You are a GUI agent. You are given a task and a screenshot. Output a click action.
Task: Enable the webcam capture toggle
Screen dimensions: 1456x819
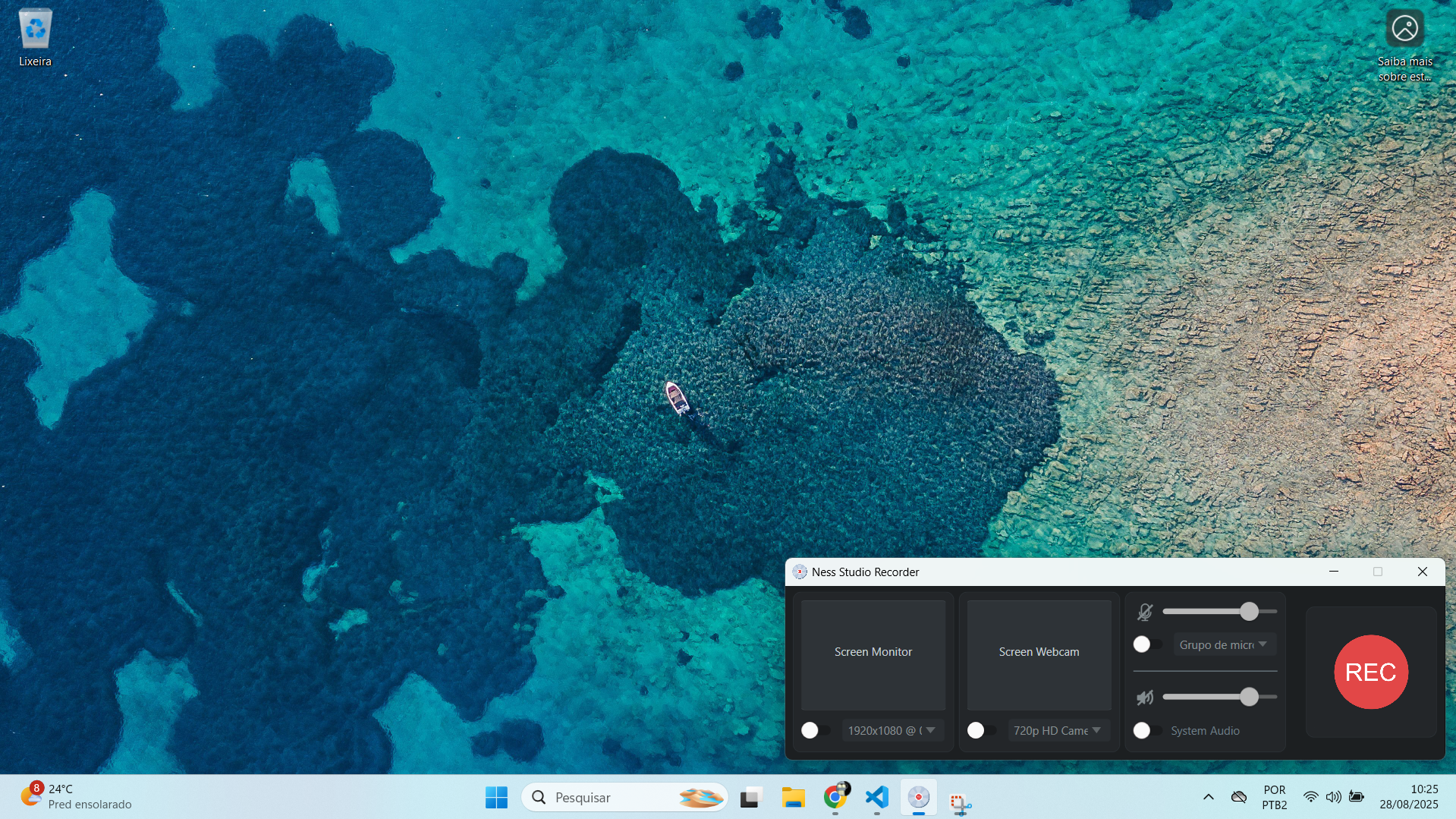click(x=981, y=730)
